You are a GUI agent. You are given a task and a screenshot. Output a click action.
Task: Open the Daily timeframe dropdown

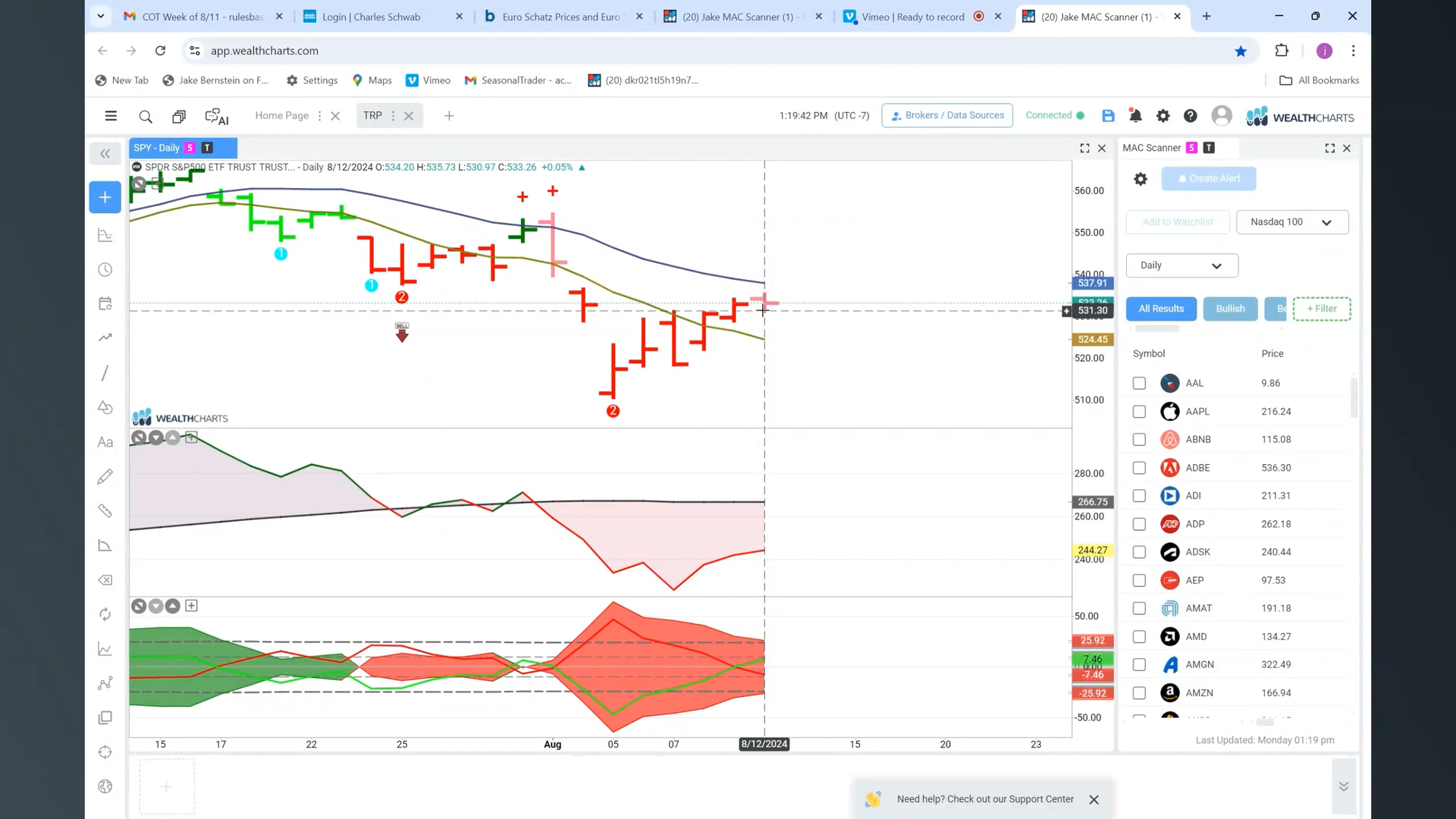1181,265
